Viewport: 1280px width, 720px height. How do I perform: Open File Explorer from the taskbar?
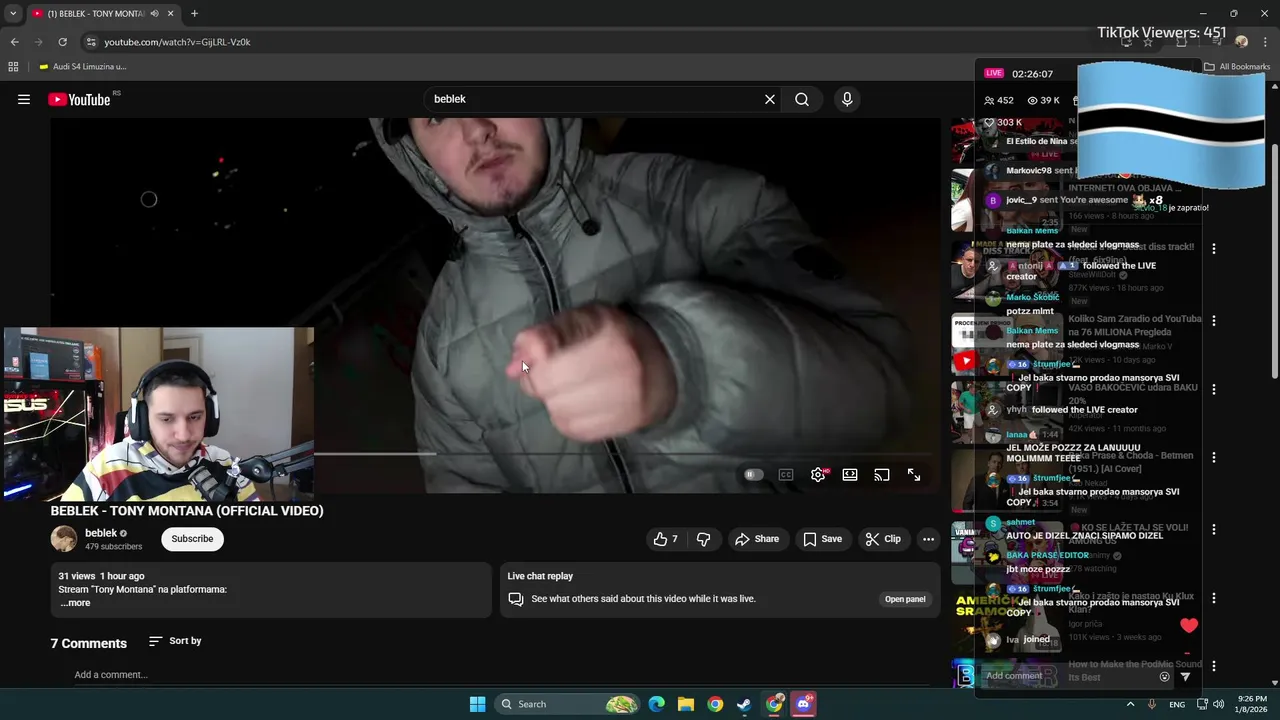point(686,704)
